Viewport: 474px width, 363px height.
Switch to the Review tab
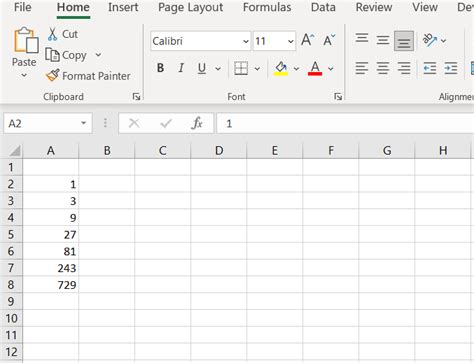[374, 7]
